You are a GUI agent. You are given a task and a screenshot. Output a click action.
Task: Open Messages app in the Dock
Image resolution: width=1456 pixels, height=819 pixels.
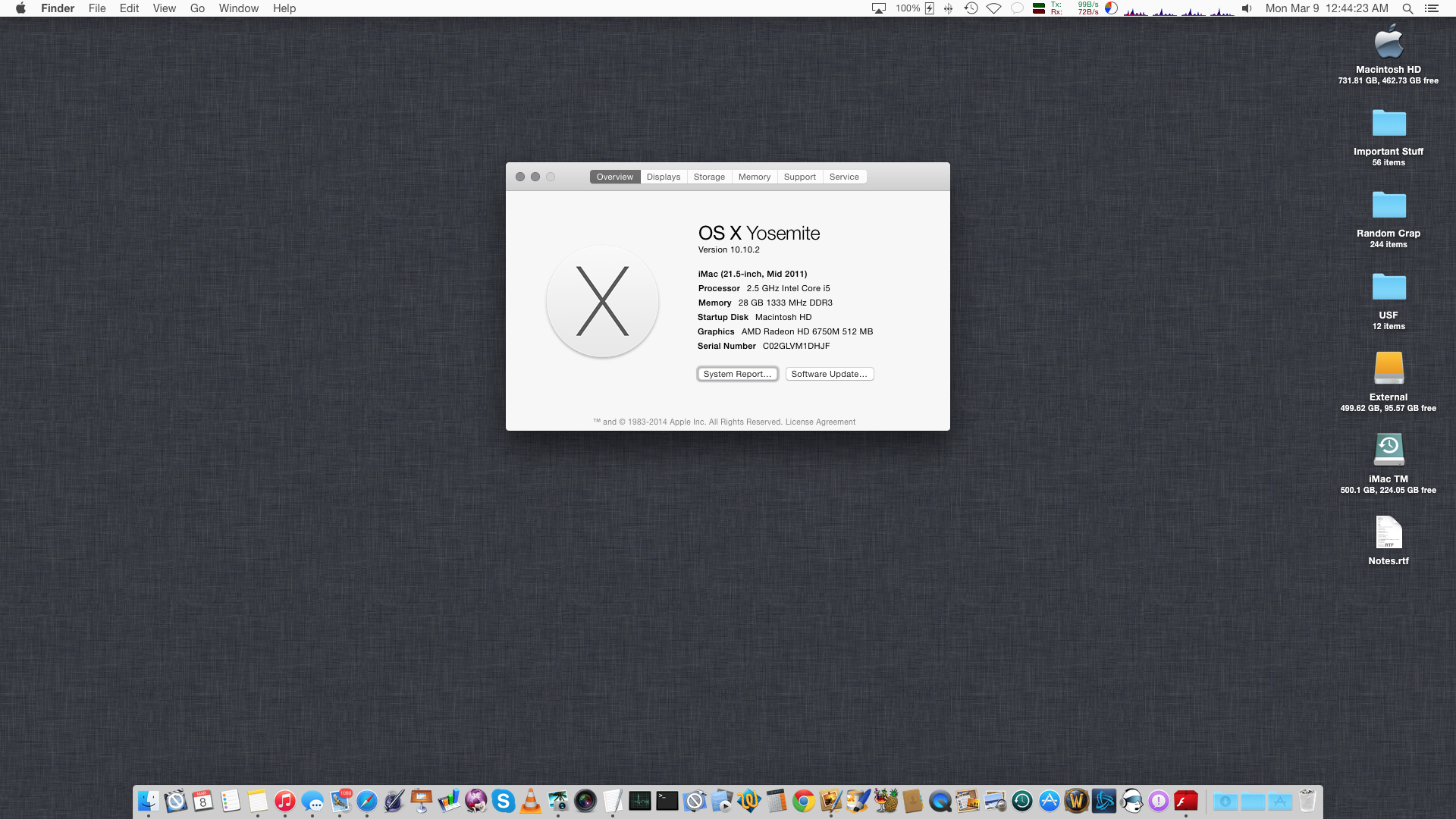click(312, 801)
